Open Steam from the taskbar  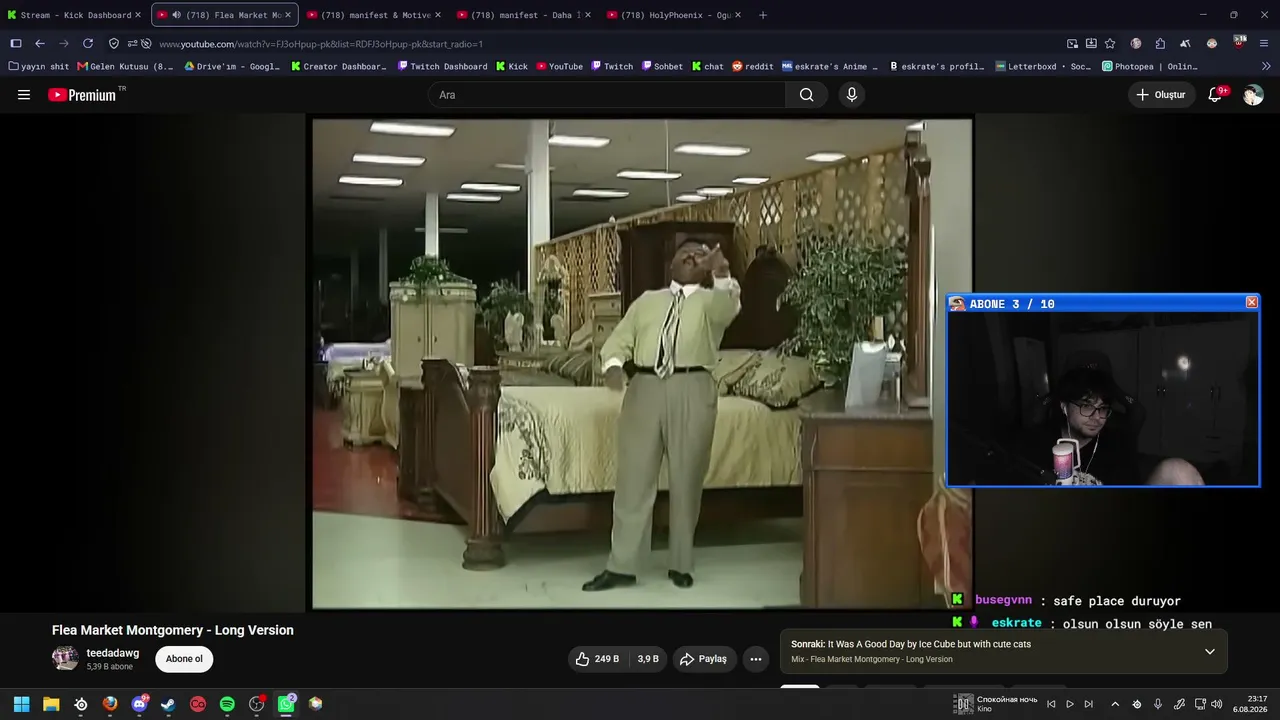click(x=168, y=704)
